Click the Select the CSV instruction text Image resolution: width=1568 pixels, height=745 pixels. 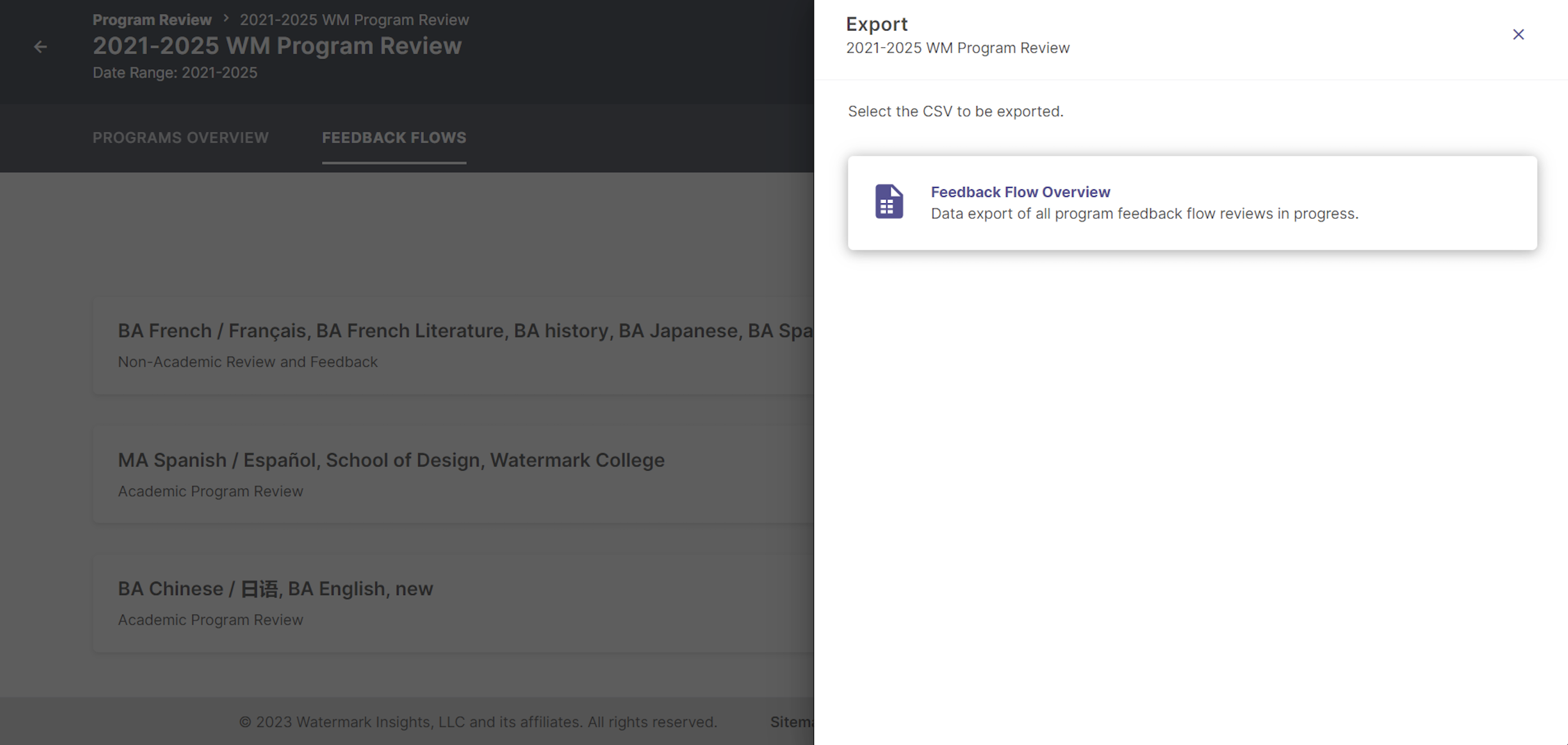(956, 112)
